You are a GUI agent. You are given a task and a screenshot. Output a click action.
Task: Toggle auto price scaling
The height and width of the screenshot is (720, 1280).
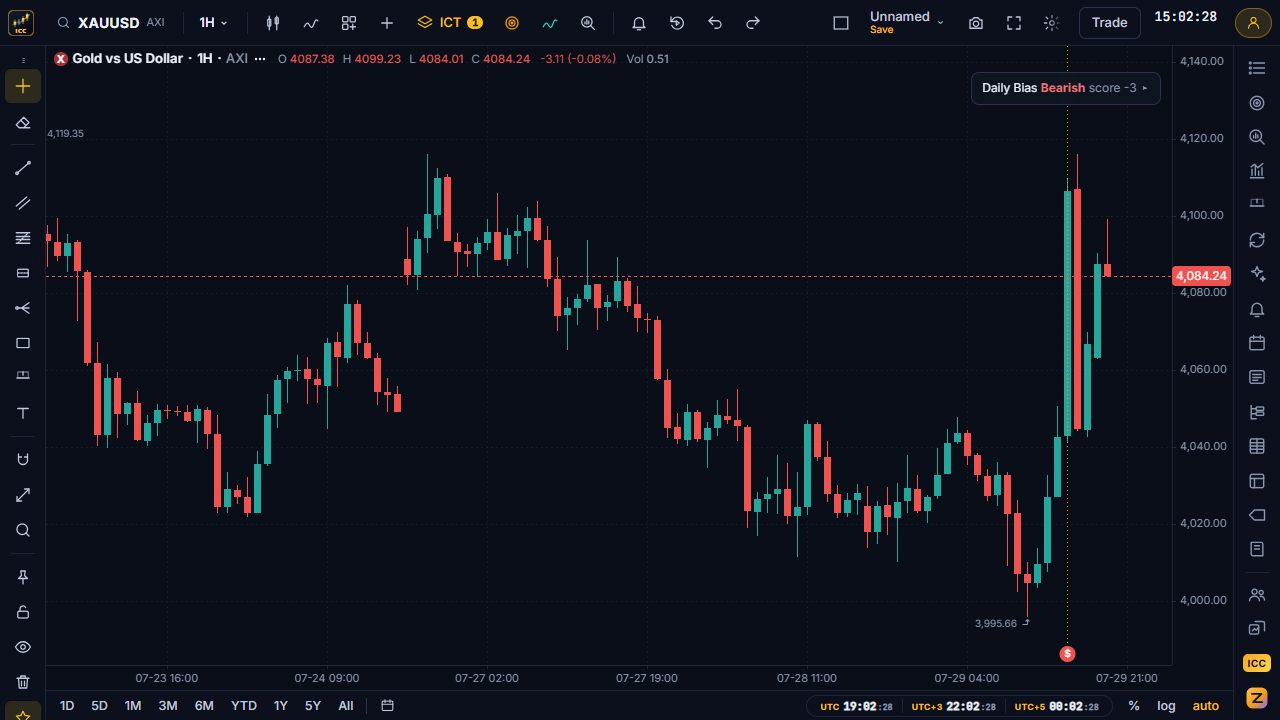[1206, 706]
